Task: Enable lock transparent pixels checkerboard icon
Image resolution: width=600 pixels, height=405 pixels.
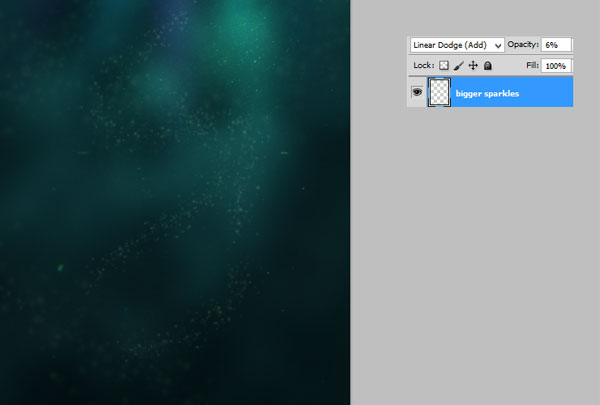Action: pyautogui.click(x=444, y=66)
